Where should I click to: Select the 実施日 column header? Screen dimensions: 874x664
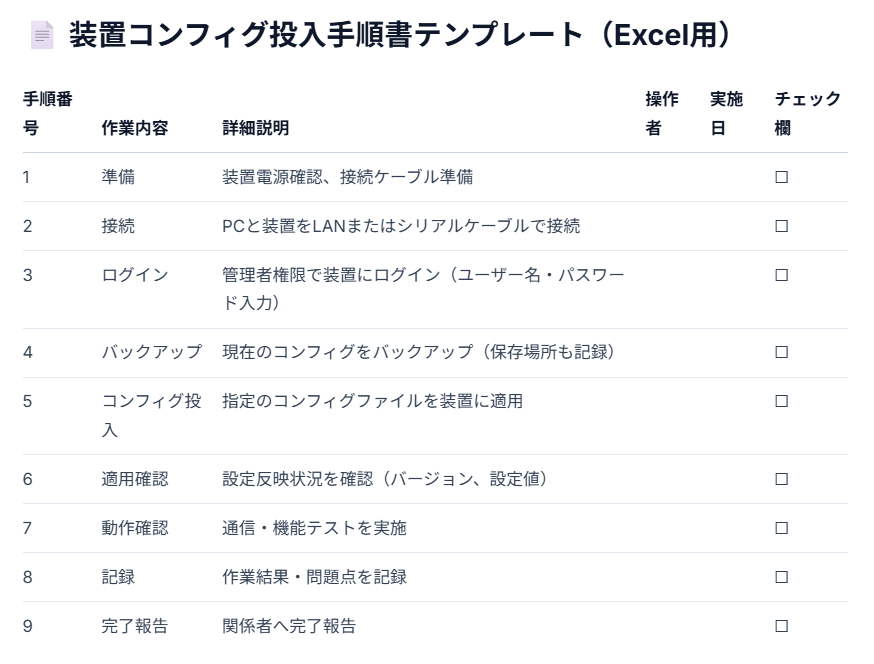point(726,114)
